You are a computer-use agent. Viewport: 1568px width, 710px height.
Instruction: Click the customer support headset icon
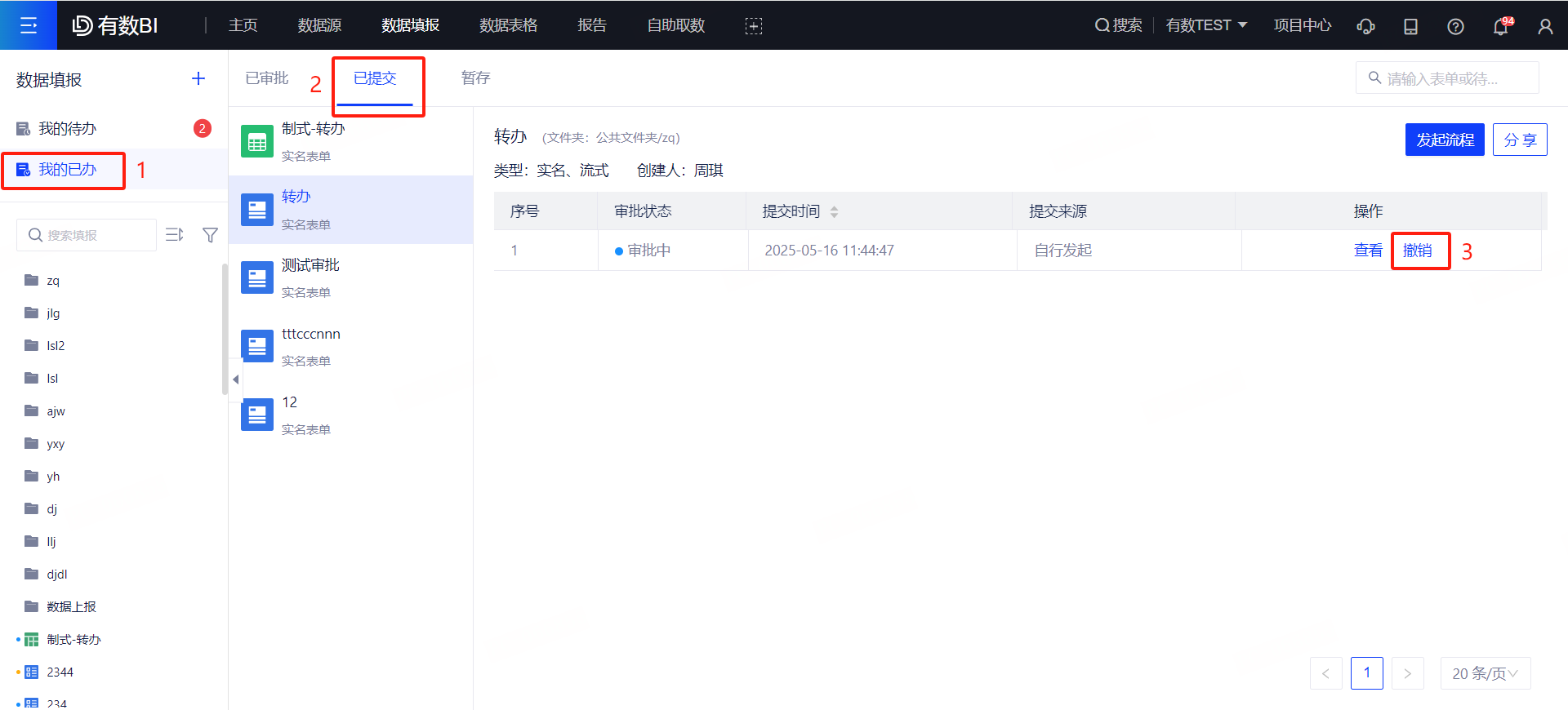[x=1365, y=26]
